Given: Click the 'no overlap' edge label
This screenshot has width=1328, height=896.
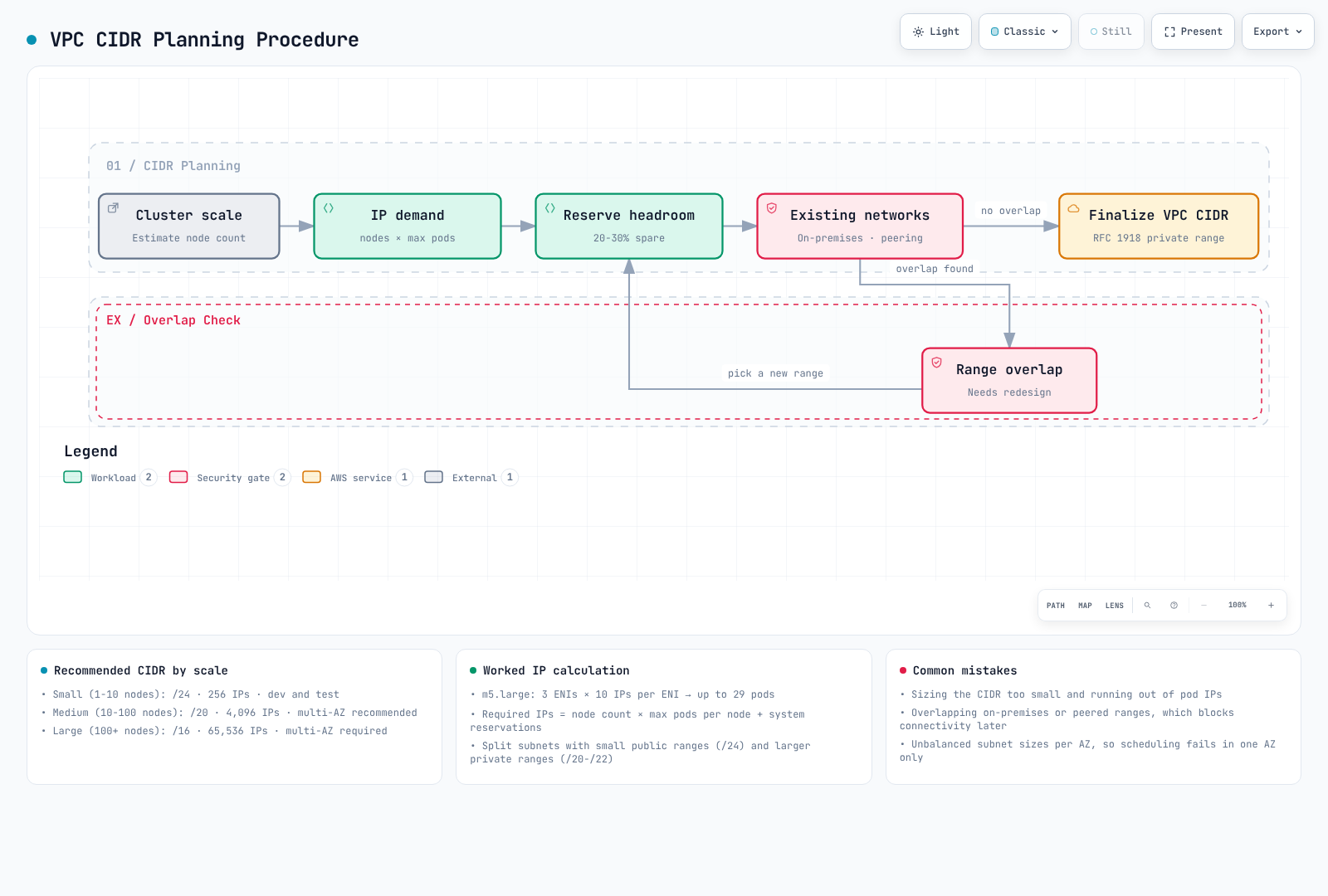Looking at the screenshot, I should pos(1011,211).
